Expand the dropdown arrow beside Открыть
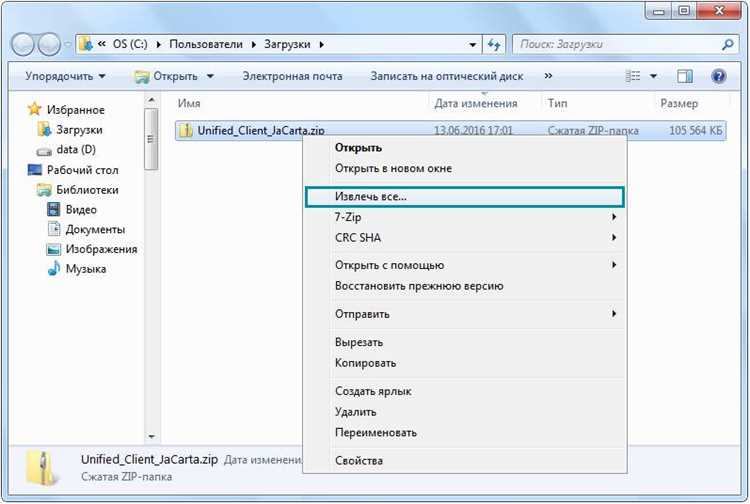The image size is (750, 504). coord(210,77)
